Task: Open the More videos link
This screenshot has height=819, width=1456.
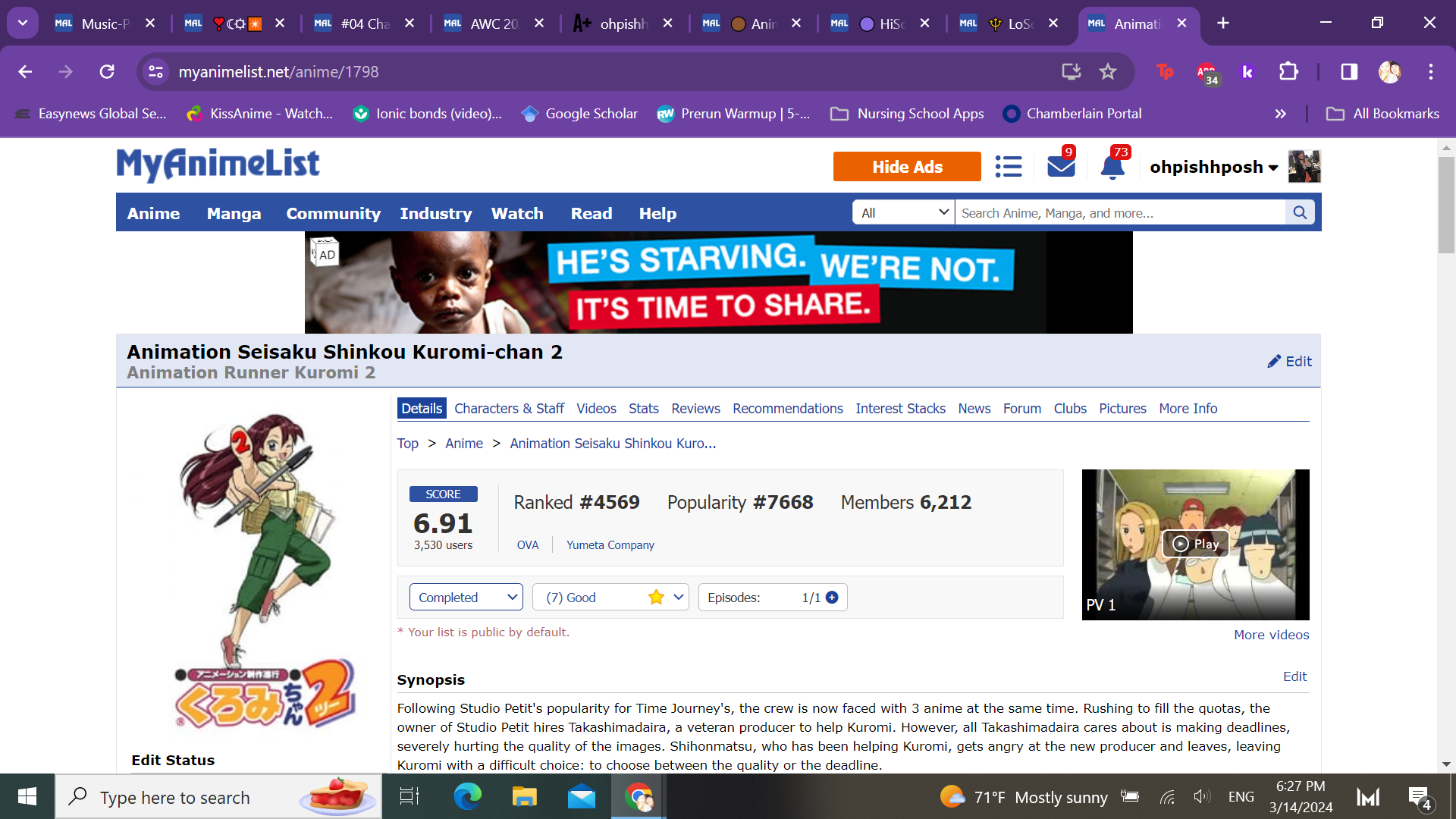Action: (x=1271, y=635)
